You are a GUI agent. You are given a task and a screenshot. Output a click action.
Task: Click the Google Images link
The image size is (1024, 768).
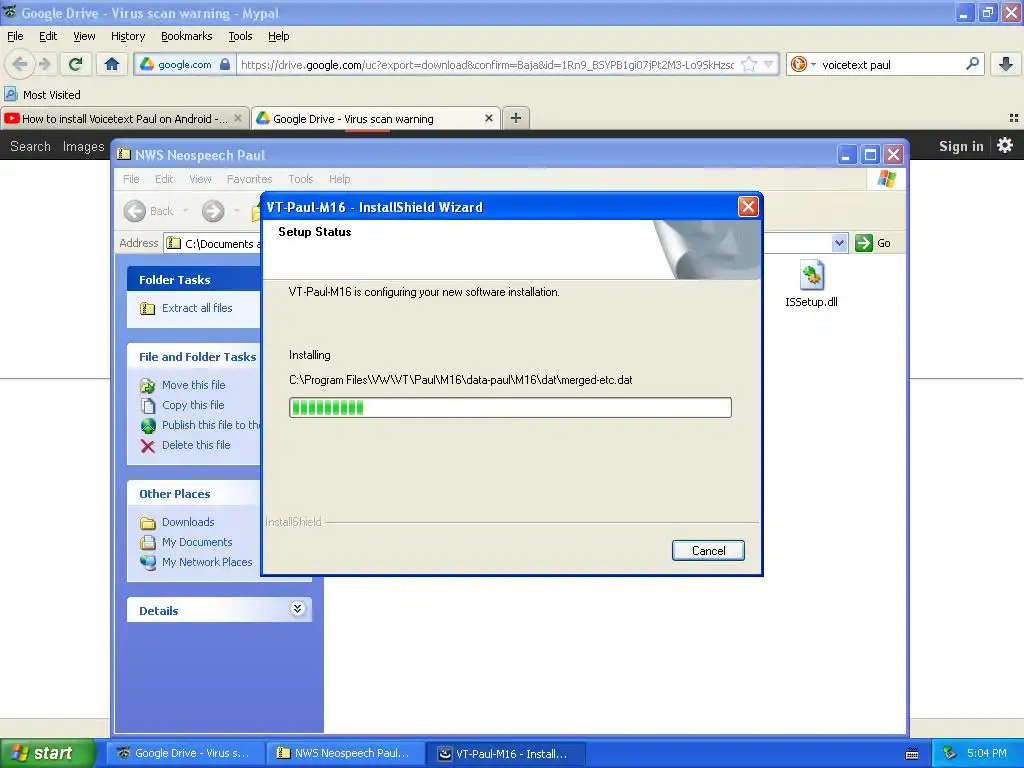83,146
